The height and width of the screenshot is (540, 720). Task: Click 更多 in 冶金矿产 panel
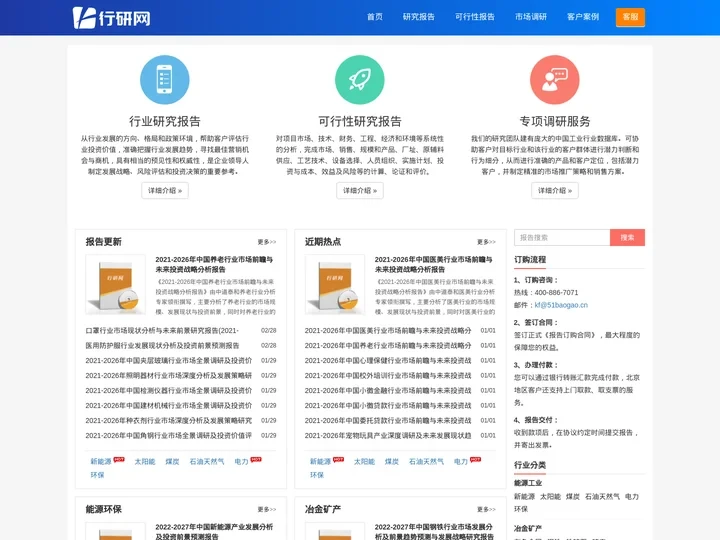click(x=486, y=509)
